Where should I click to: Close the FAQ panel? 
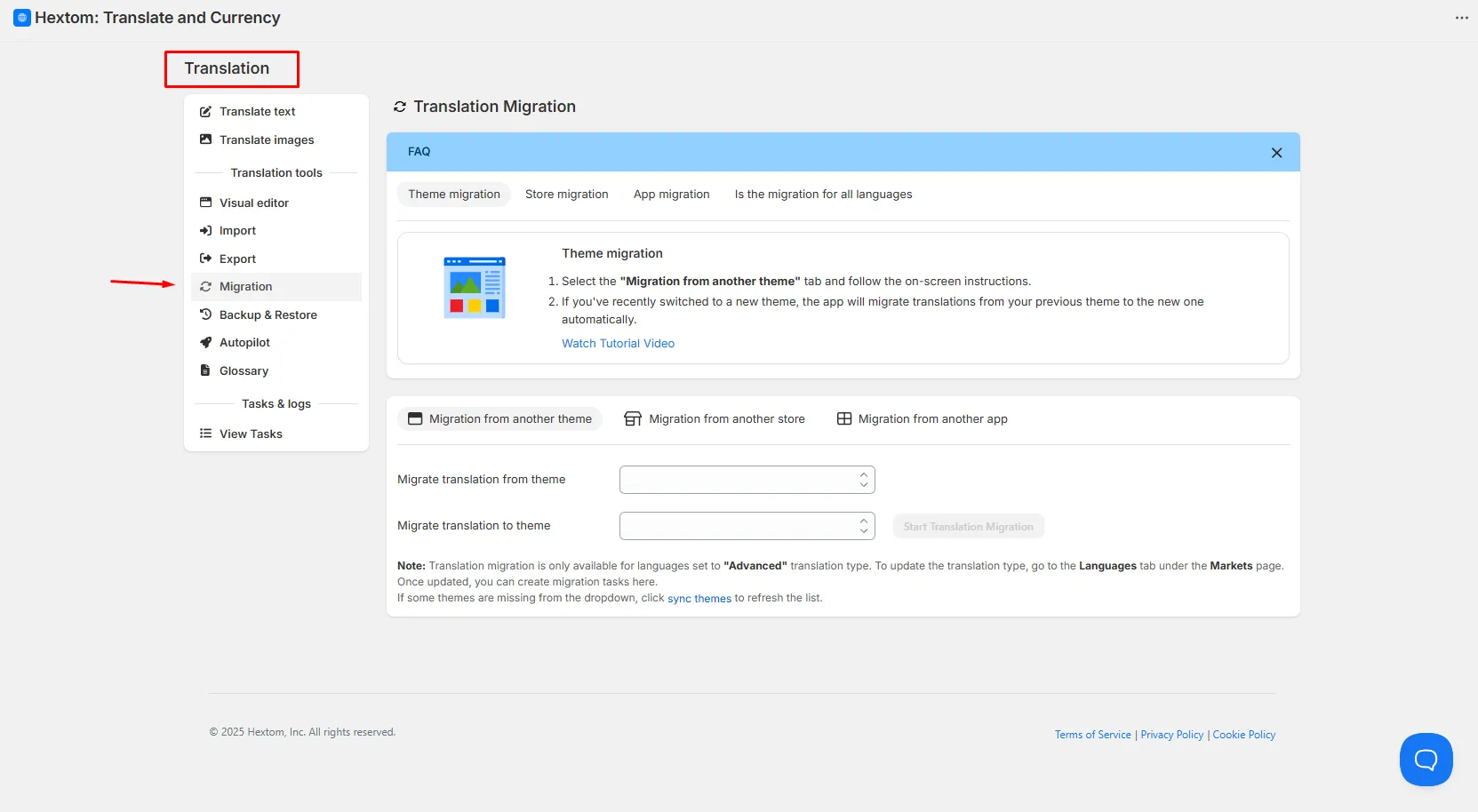click(1276, 153)
